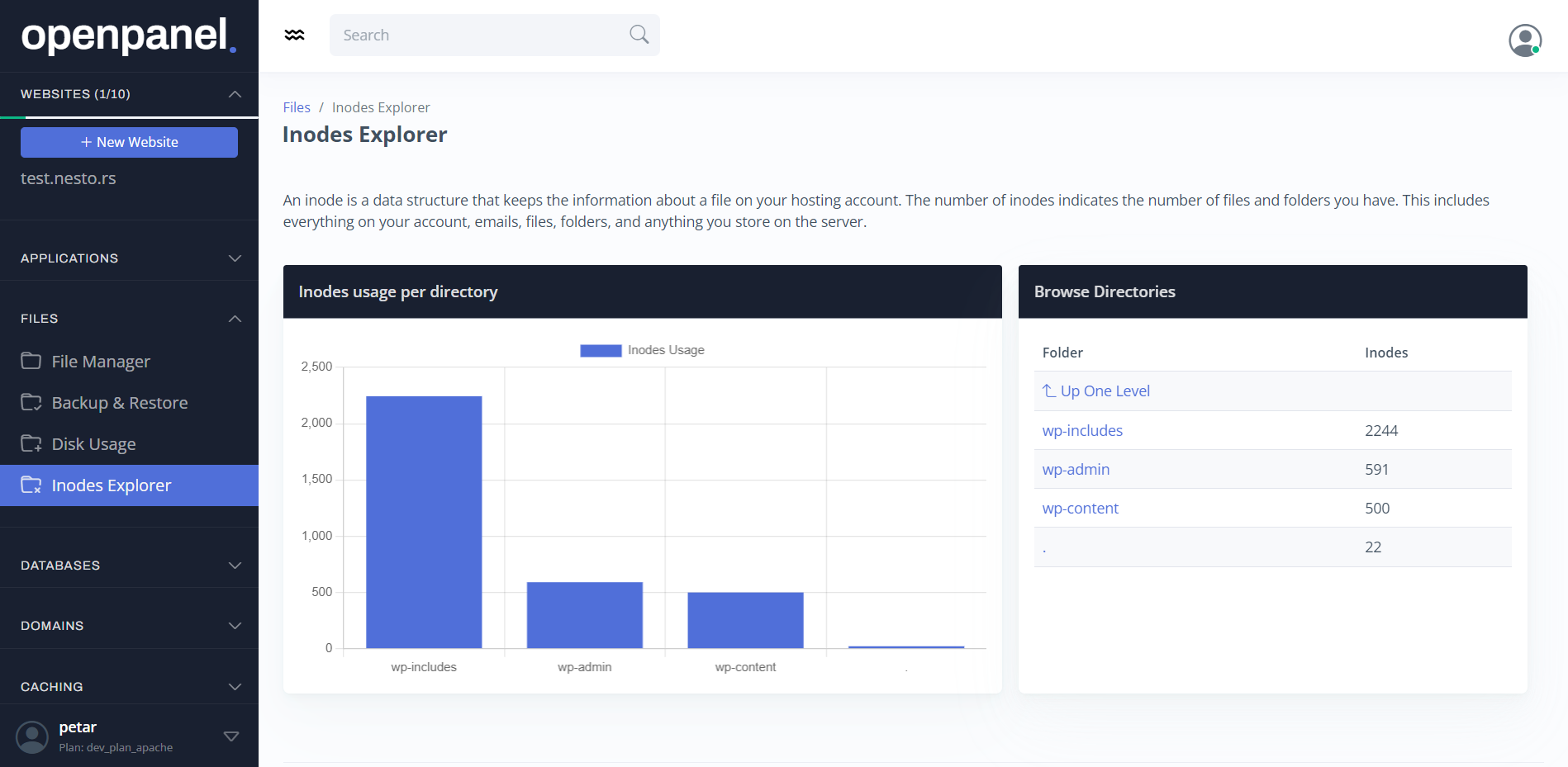1568x767 pixels.
Task: Click the search magnifier icon
Action: pos(639,35)
